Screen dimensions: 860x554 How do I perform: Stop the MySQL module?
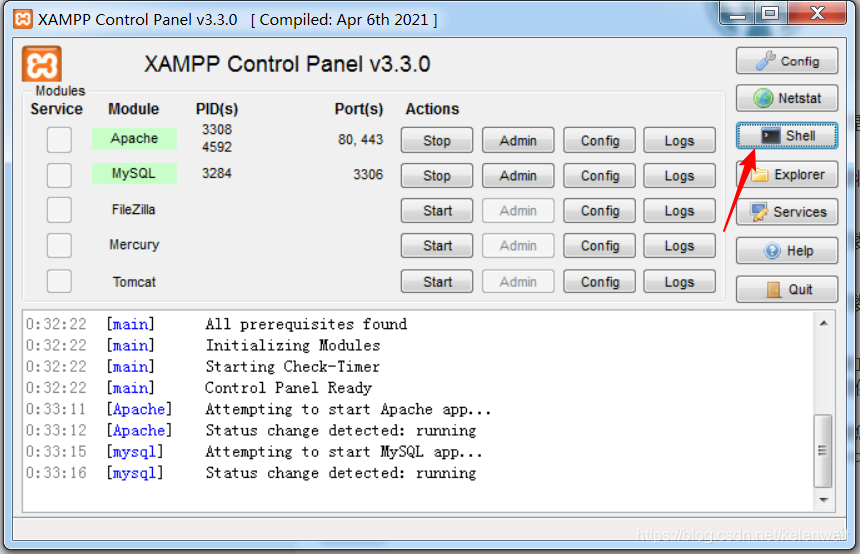(x=437, y=176)
